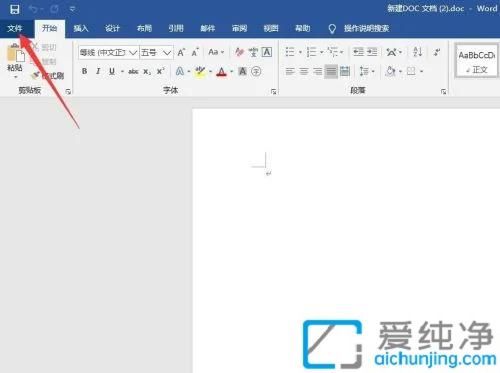Screen dimensions: 500x373
Task: Click the Increase Indent icon
Action: coord(372,52)
